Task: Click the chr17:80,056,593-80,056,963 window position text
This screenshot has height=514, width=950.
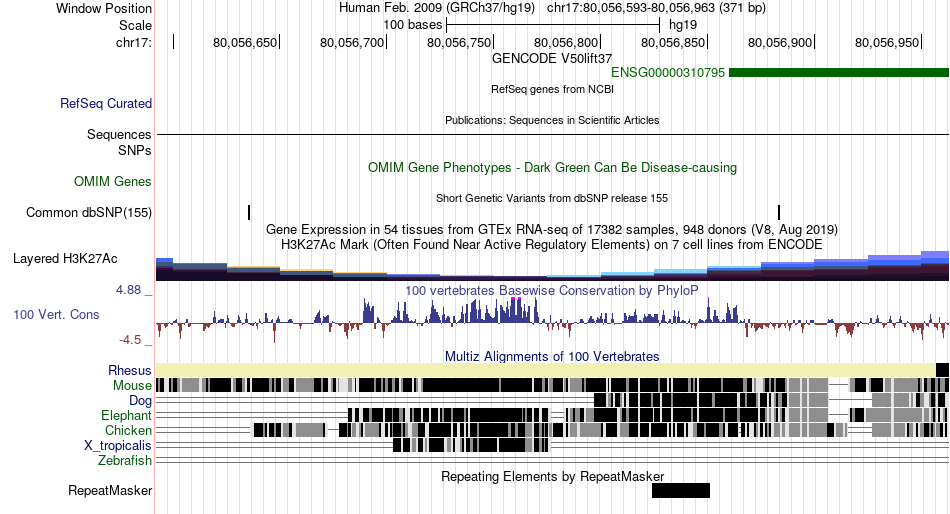Action: point(656,8)
